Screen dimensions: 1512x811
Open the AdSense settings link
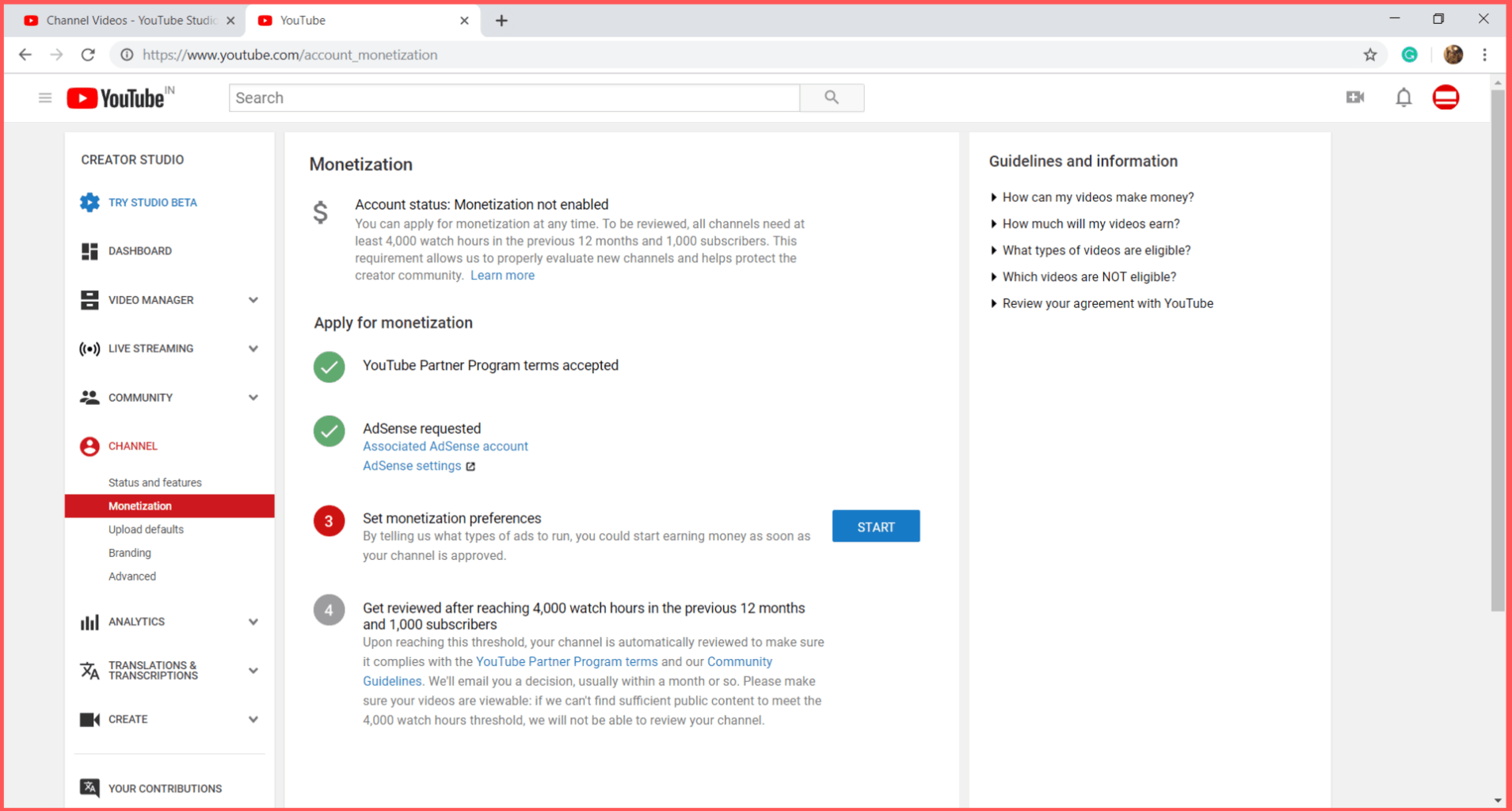pos(412,466)
